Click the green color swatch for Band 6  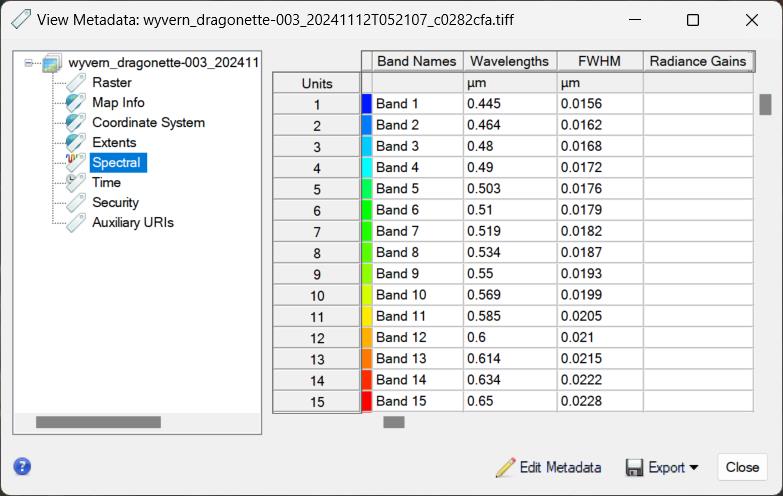[x=367, y=210]
